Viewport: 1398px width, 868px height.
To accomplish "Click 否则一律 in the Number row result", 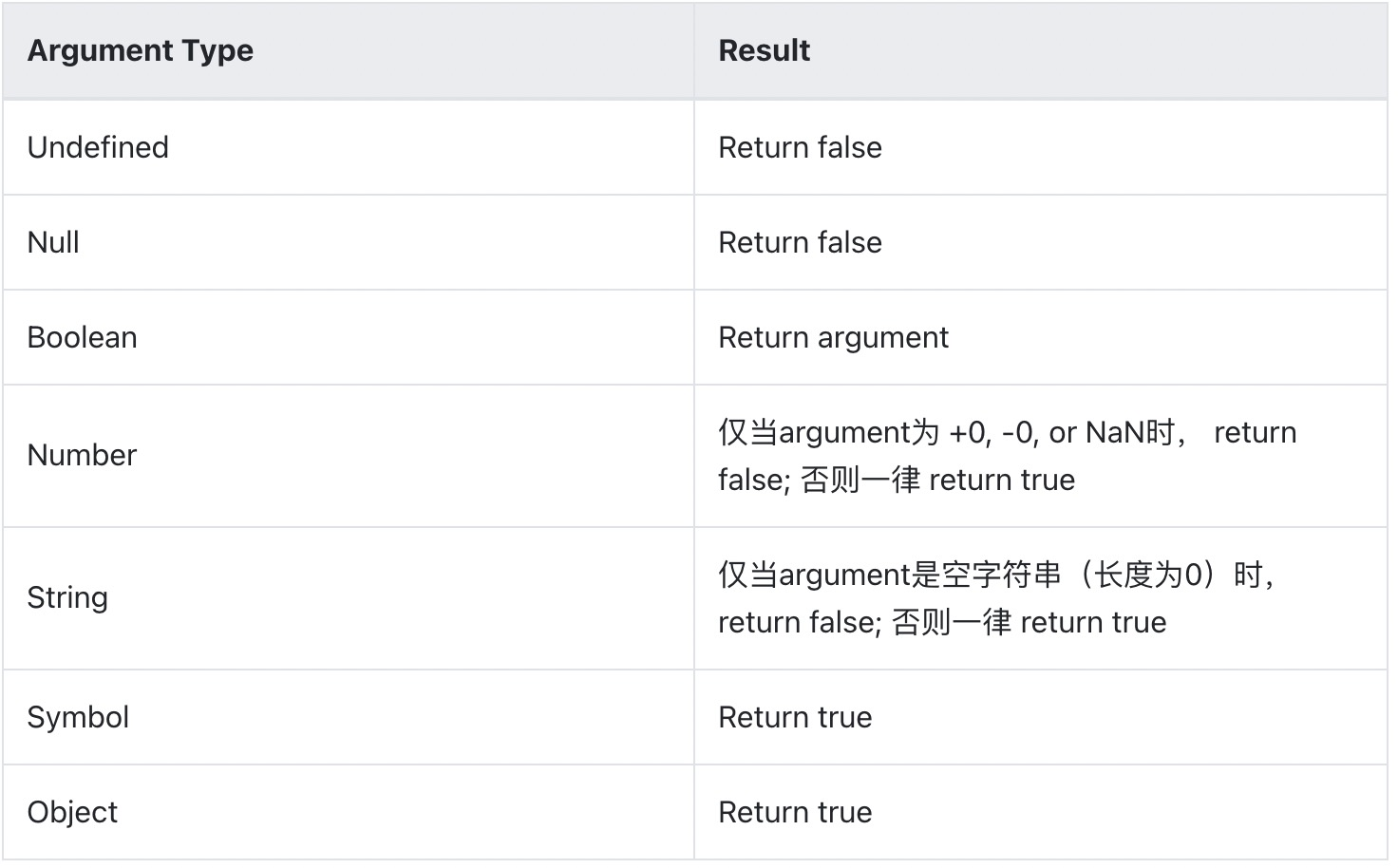I will 860,480.
